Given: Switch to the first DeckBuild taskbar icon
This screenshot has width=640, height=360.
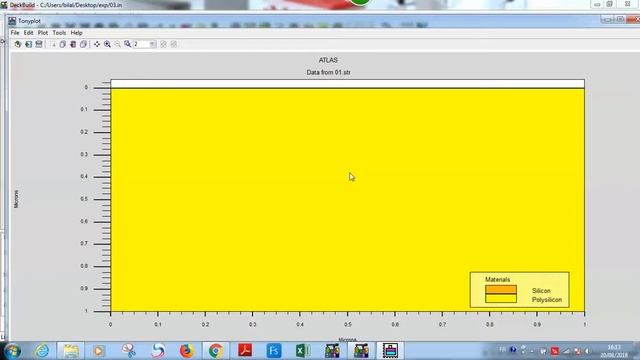Looking at the screenshot, I should click(332, 351).
